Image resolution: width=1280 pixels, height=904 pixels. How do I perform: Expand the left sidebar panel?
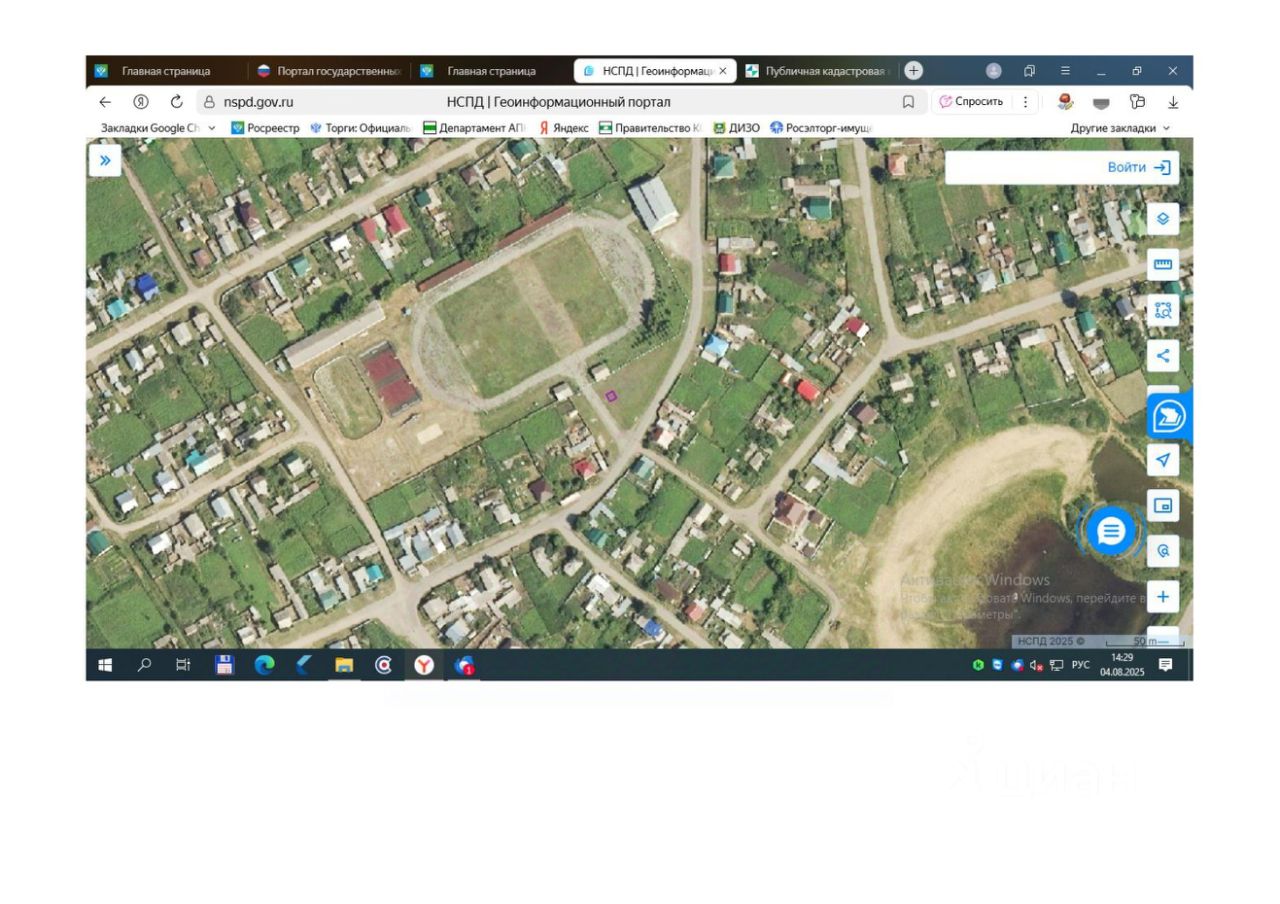tap(105, 161)
